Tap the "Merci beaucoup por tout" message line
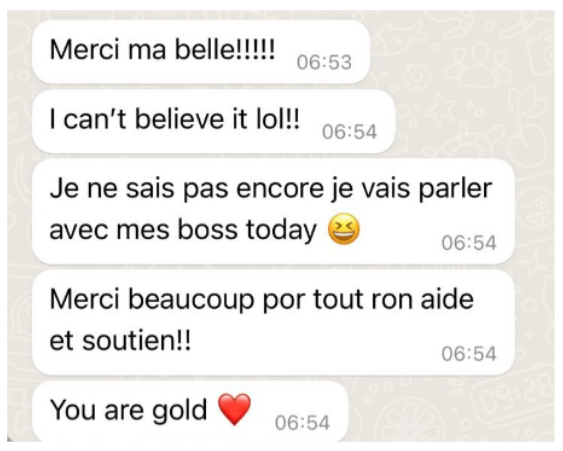 pyautogui.click(x=261, y=299)
